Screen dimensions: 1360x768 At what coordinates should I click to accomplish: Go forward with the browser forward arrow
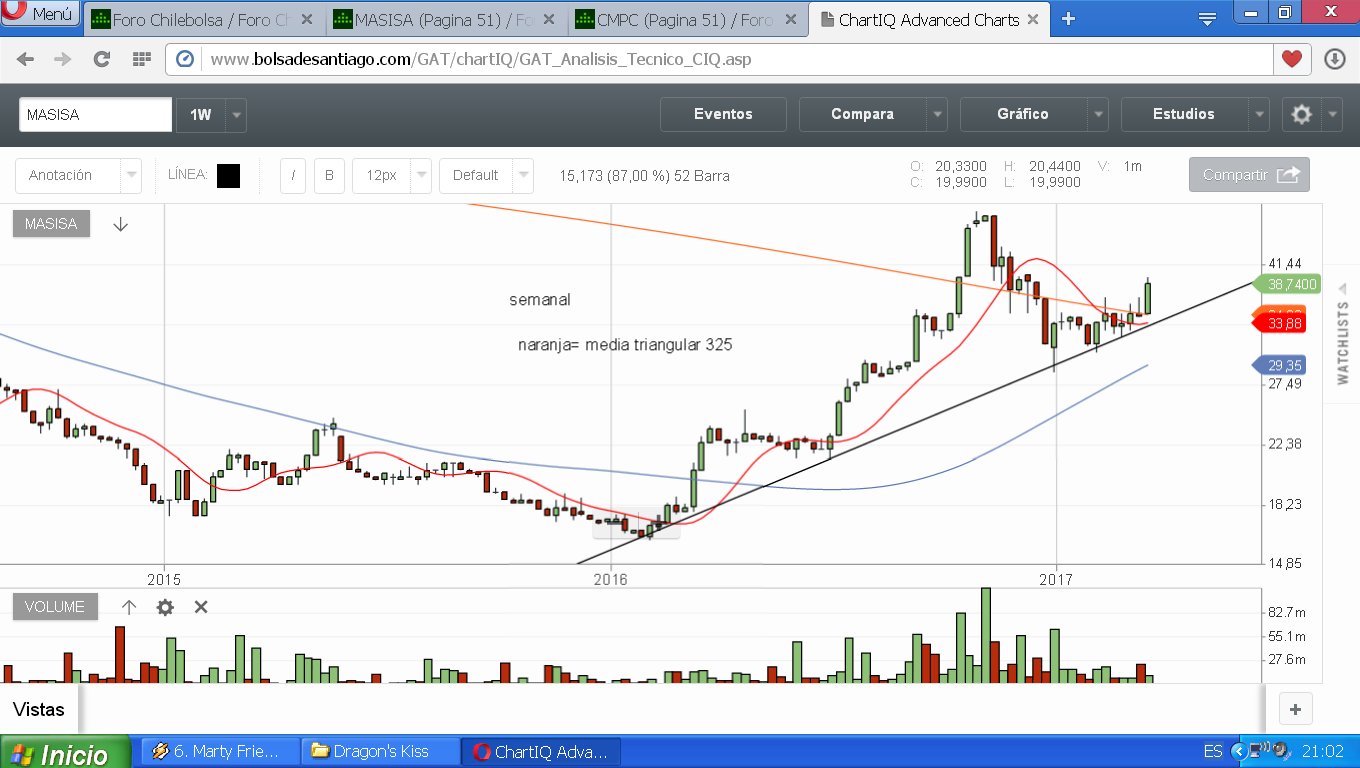coord(63,59)
